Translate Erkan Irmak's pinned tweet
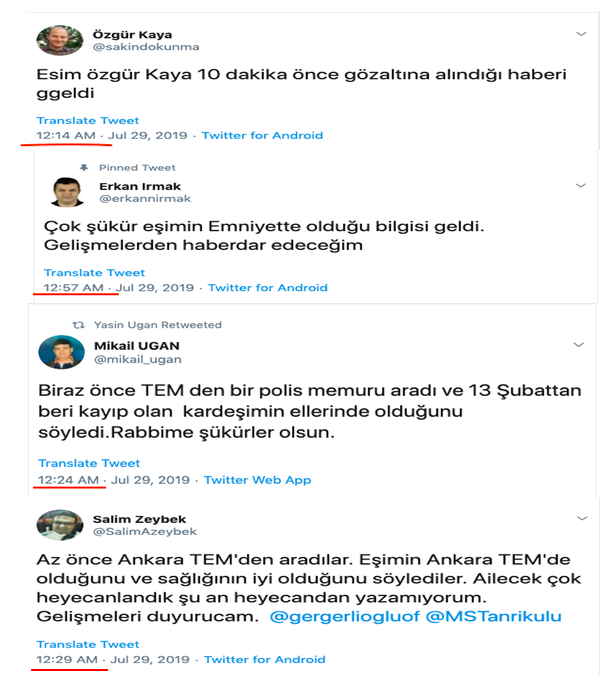Screen dimensions: 609x695 pyautogui.click(x=94, y=273)
